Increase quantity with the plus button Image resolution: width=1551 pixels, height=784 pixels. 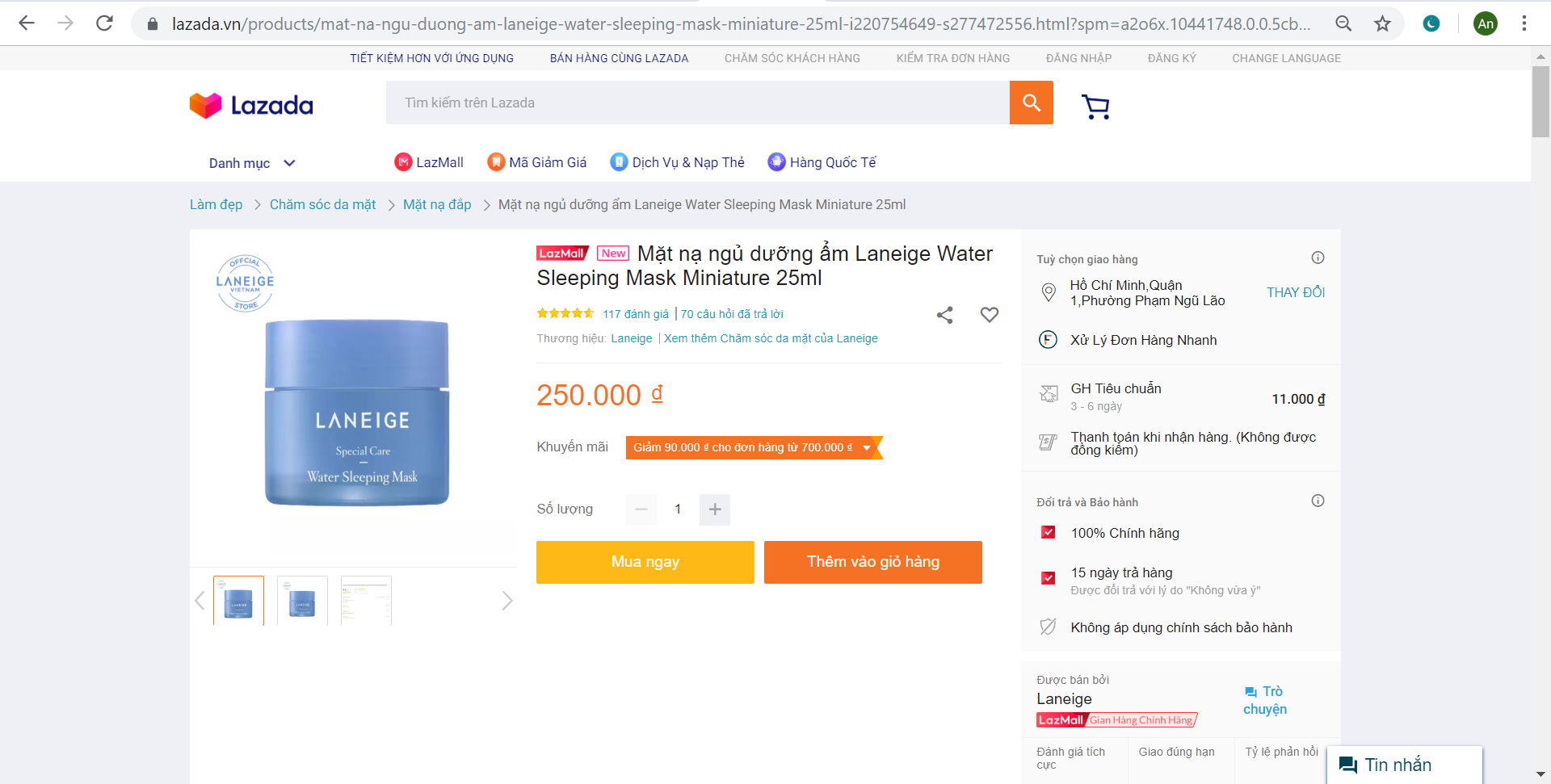coord(715,509)
